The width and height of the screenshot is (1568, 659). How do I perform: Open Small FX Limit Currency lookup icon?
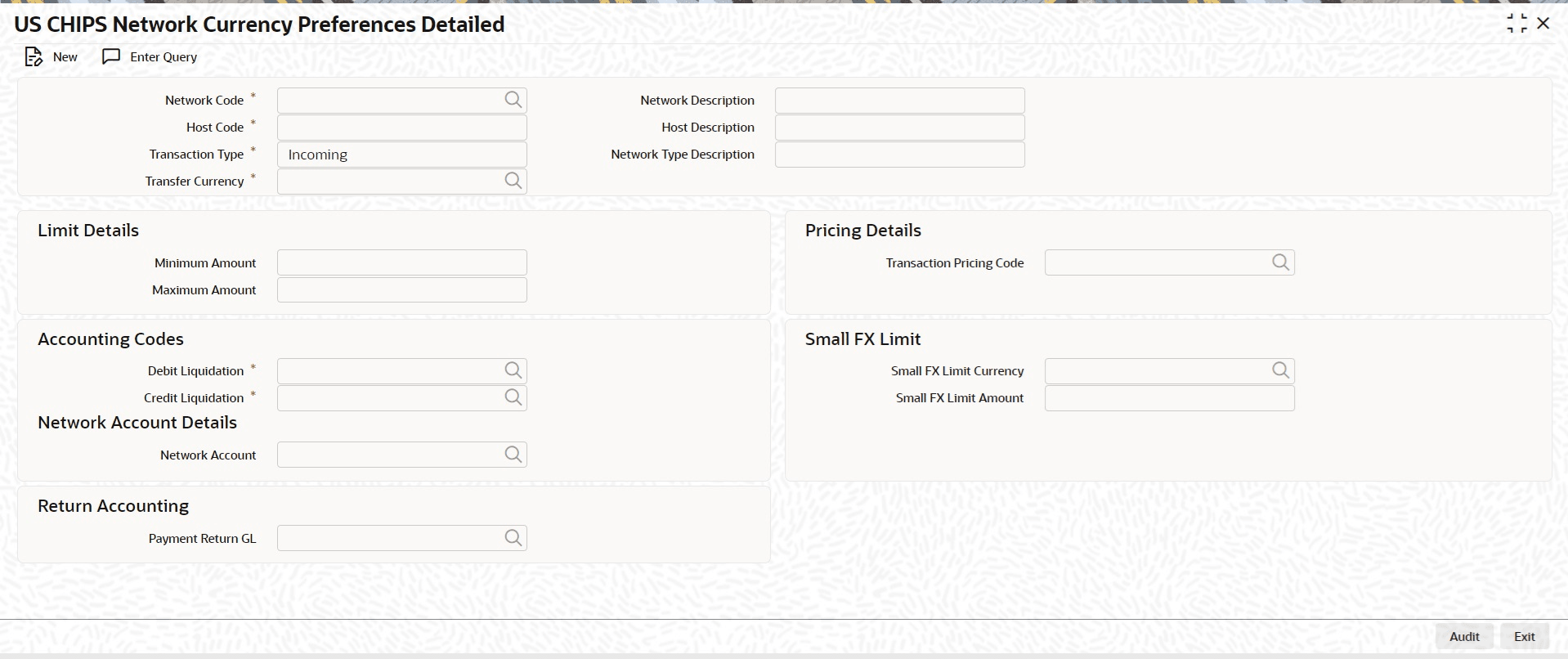pos(1280,370)
